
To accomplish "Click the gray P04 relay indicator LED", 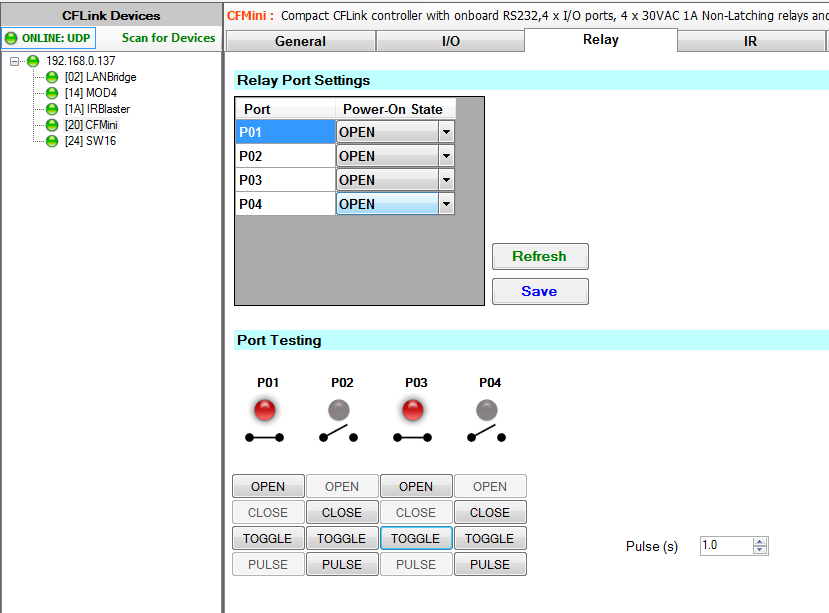I will coord(487,410).
